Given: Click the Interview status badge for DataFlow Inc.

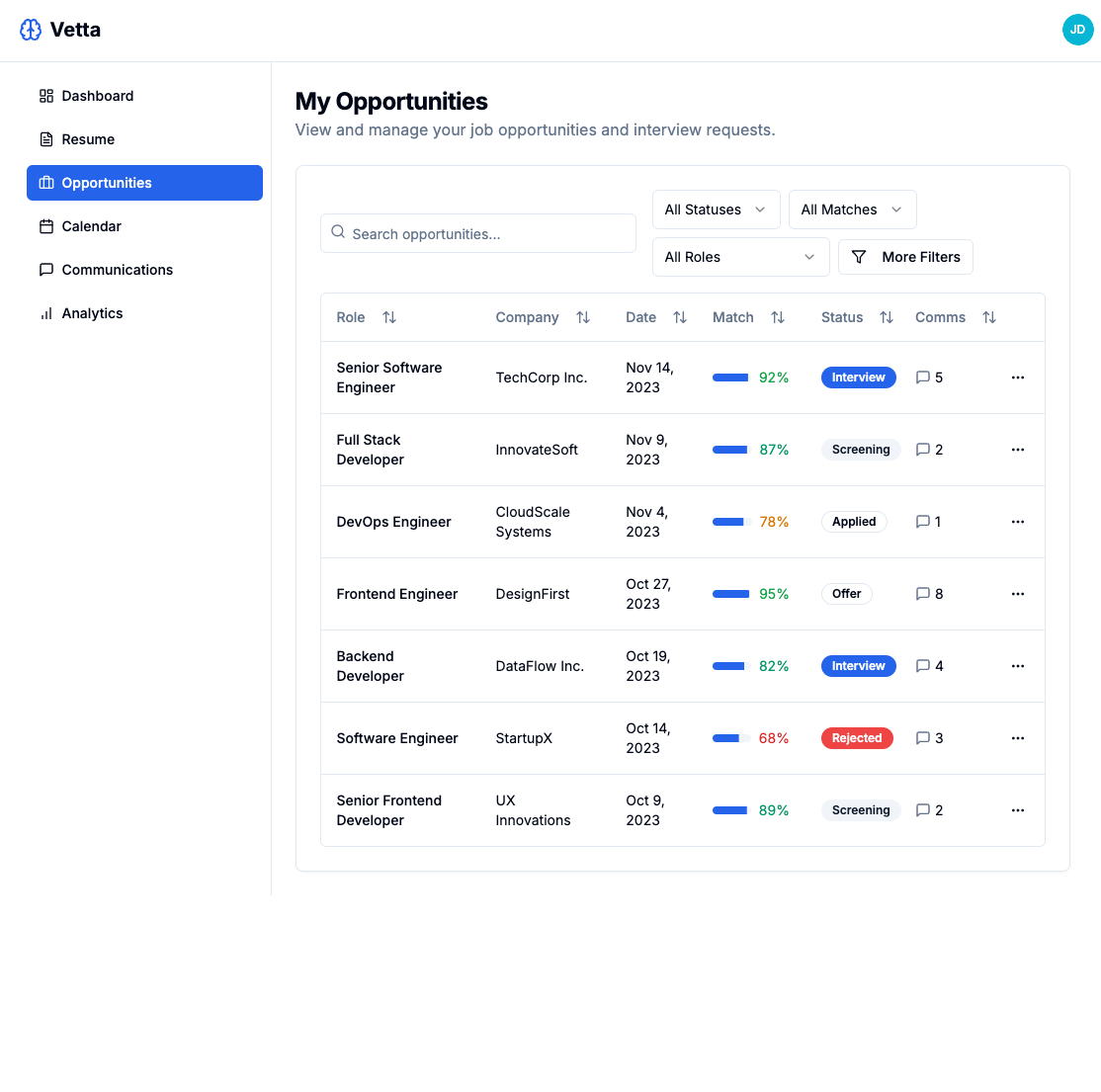Looking at the screenshot, I should point(858,666).
